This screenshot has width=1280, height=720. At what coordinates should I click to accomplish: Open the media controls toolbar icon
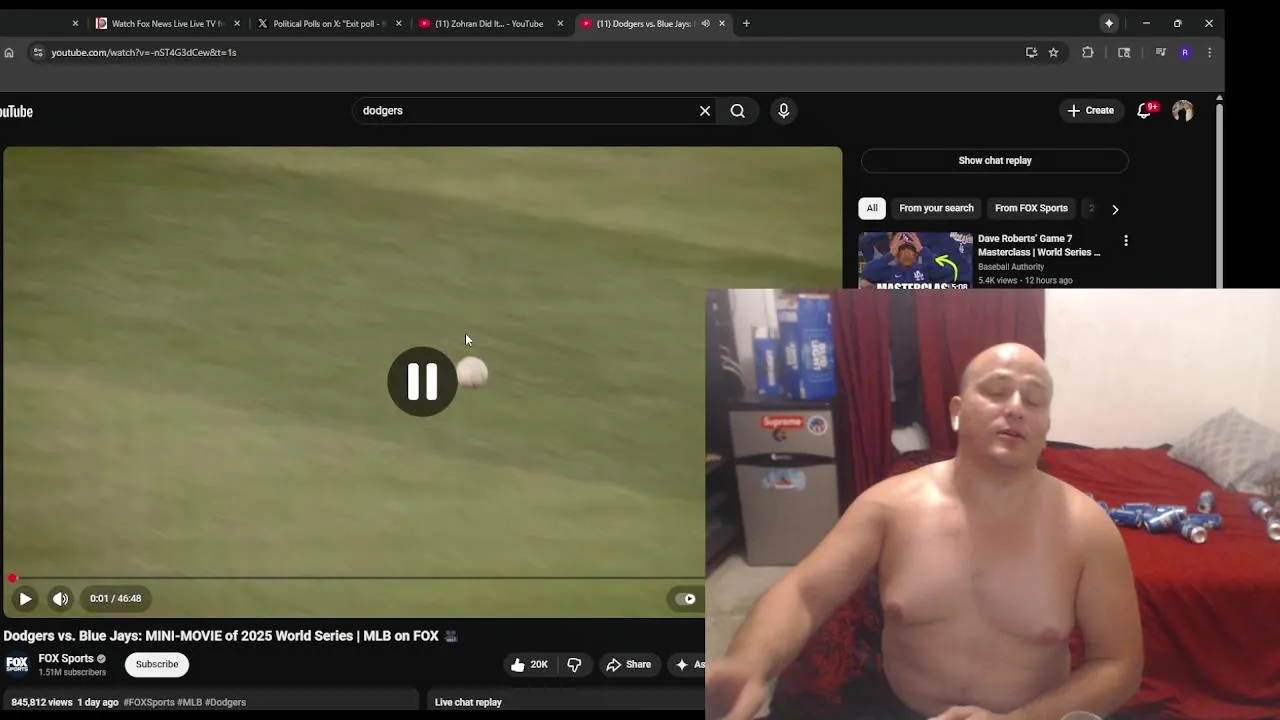pyautogui.click(x=1160, y=53)
